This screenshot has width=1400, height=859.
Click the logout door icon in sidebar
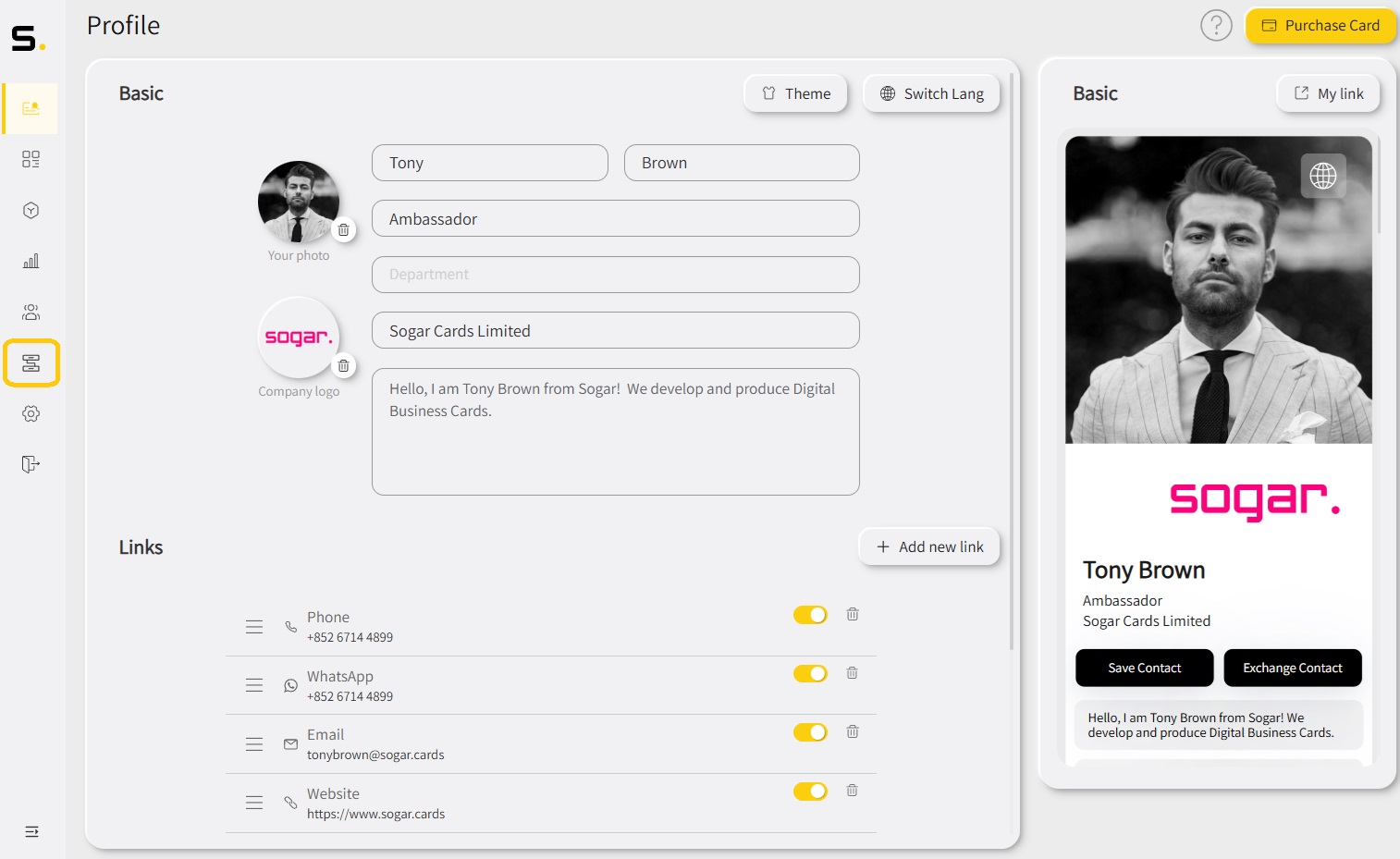tap(31, 463)
